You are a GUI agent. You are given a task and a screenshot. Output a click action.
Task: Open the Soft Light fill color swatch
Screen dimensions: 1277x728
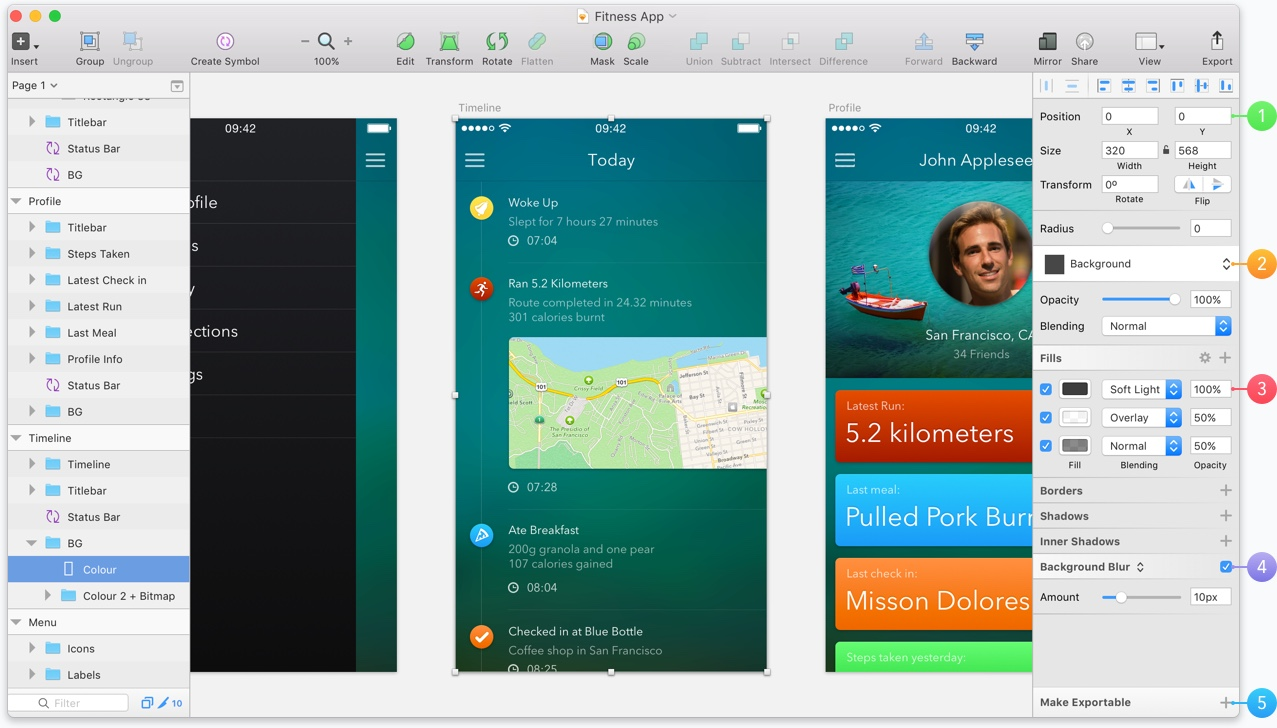click(x=1075, y=390)
